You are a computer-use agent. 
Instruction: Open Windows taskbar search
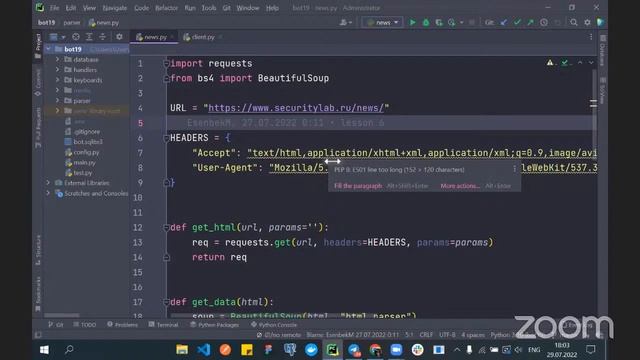69,349
